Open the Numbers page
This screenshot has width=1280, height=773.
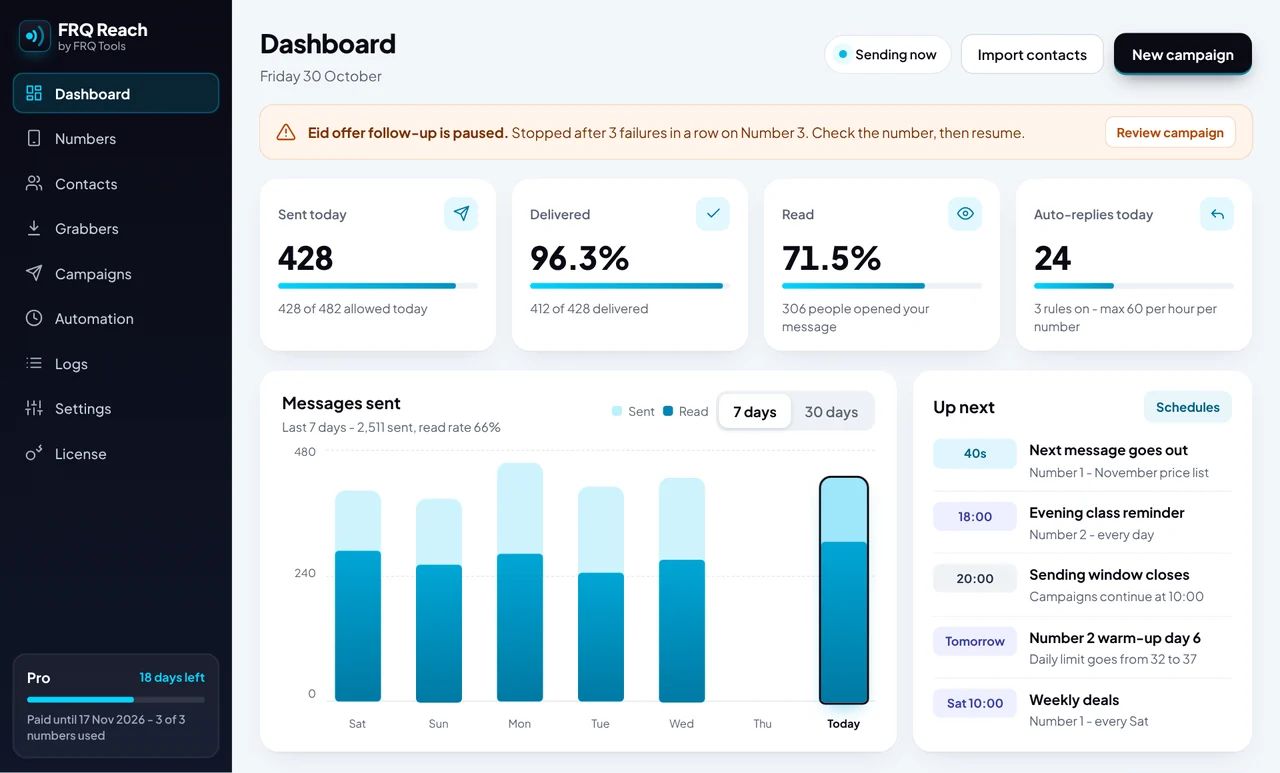116,138
